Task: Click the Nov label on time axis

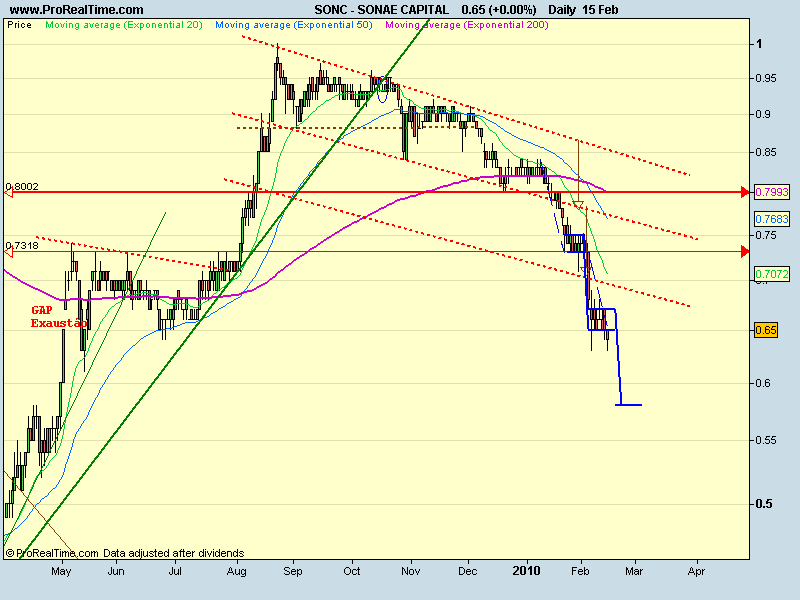Action: [x=411, y=571]
